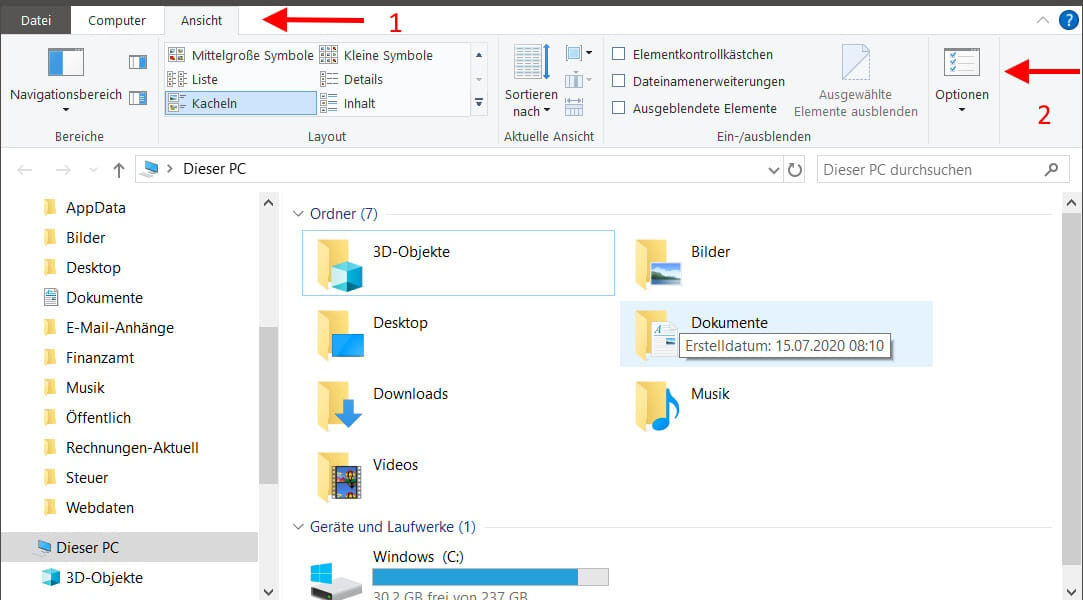This screenshot has height=600, width=1083.
Task: Open Dokumente in the navigation tree
Action: [x=104, y=298]
